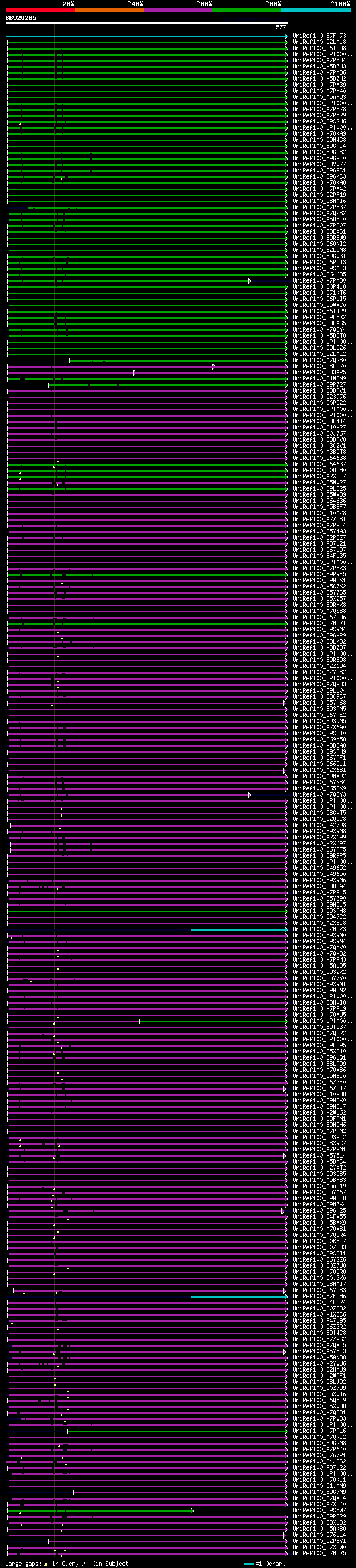
Task: Open hit UniRef100_Q9STH8
Action: click(x=319, y=911)
